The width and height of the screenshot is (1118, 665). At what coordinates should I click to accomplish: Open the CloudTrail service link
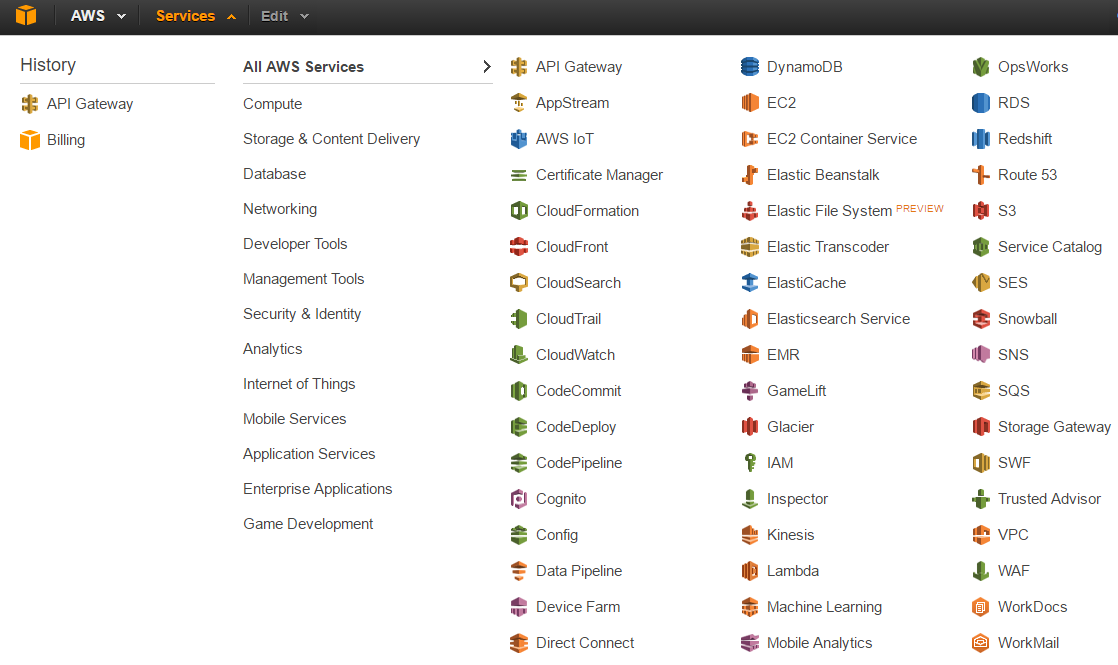pos(568,319)
